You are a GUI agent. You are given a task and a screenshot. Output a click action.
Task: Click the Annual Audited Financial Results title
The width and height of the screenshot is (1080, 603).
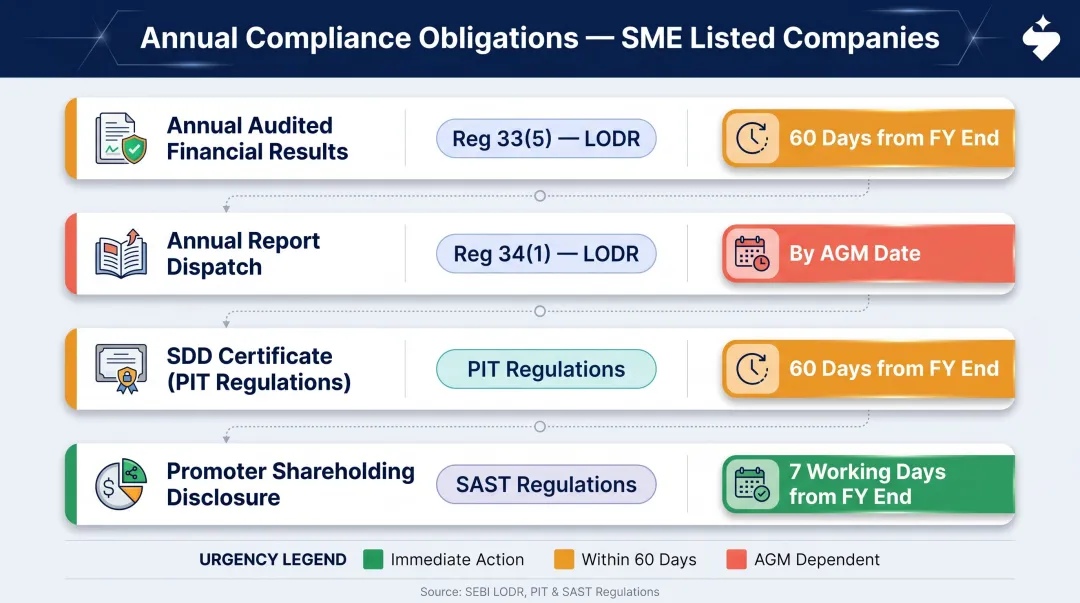pos(257,139)
